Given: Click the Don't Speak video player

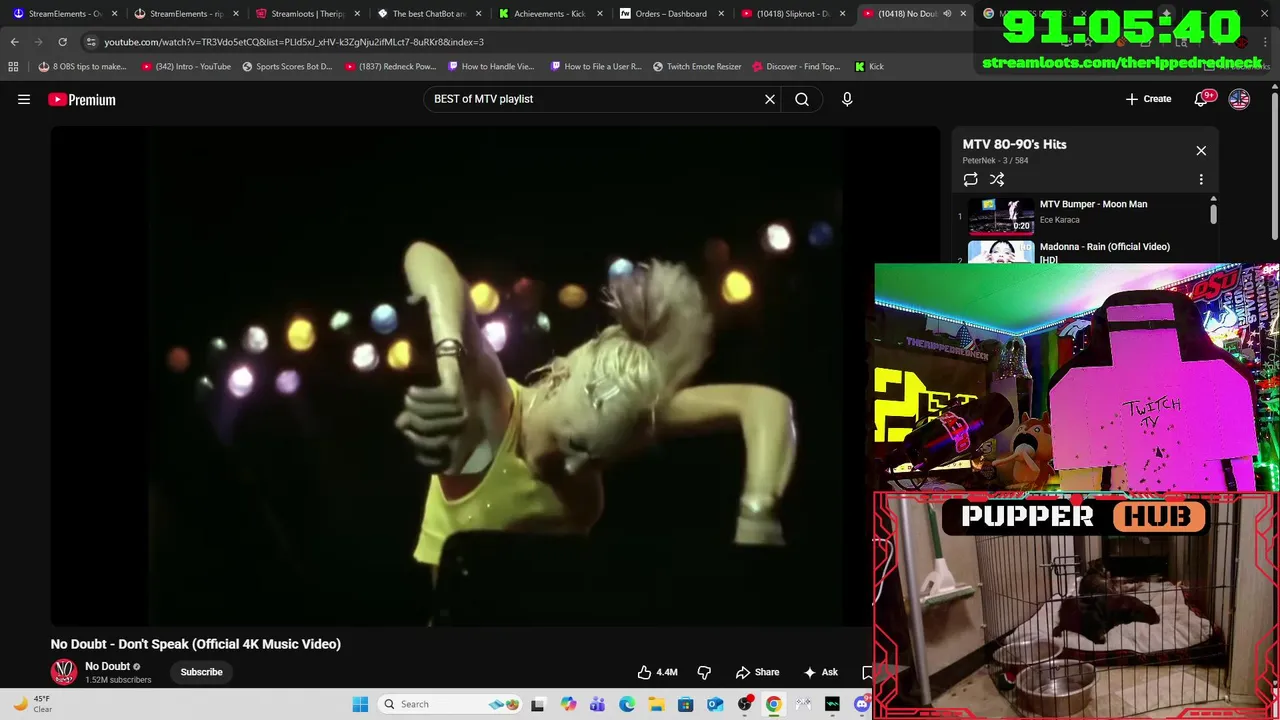Looking at the screenshot, I should pyautogui.click(x=495, y=376).
